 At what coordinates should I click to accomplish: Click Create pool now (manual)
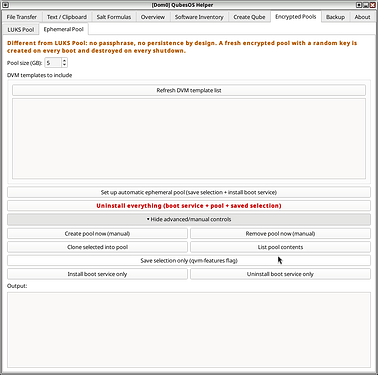pyautogui.click(x=97, y=234)
